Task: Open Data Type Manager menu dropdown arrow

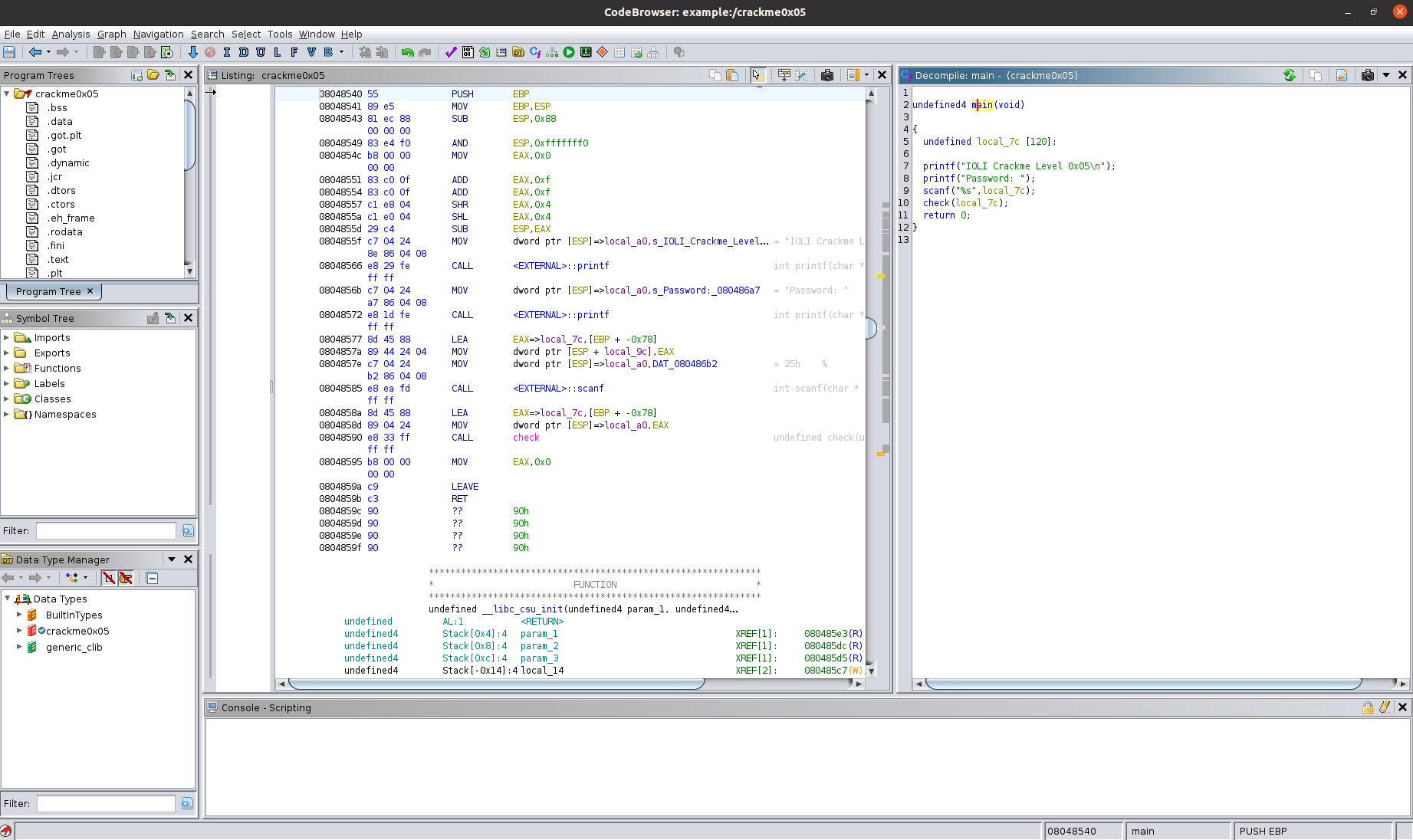Action: [x=172, y=559]
